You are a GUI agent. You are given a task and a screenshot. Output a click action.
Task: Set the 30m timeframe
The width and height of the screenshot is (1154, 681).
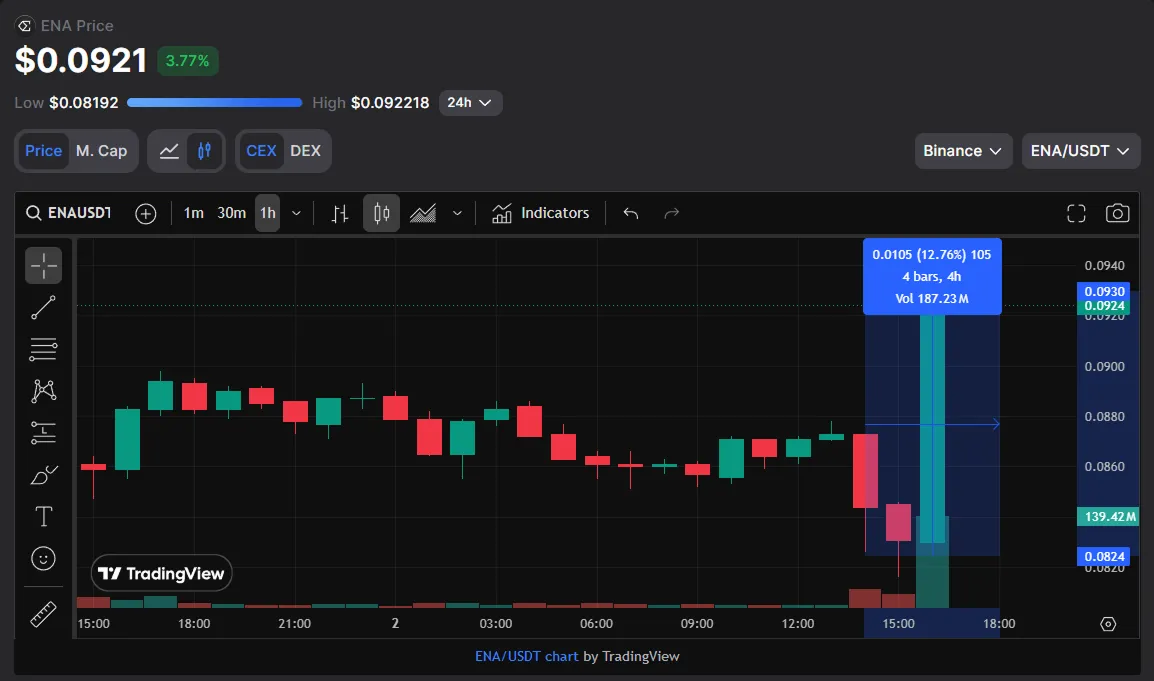pos(231,214)
